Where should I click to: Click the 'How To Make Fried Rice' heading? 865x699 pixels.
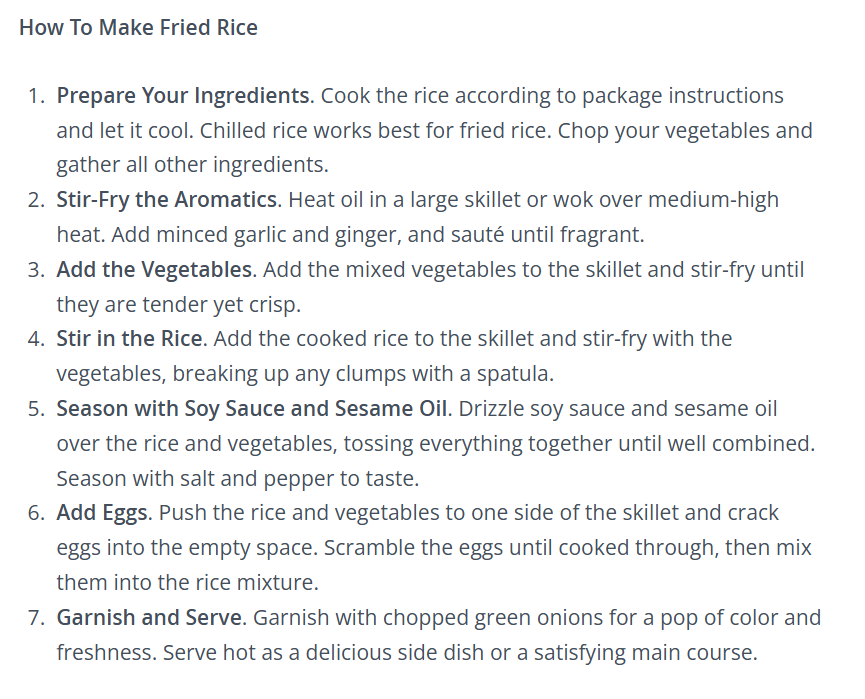click(x=138, y=28)
